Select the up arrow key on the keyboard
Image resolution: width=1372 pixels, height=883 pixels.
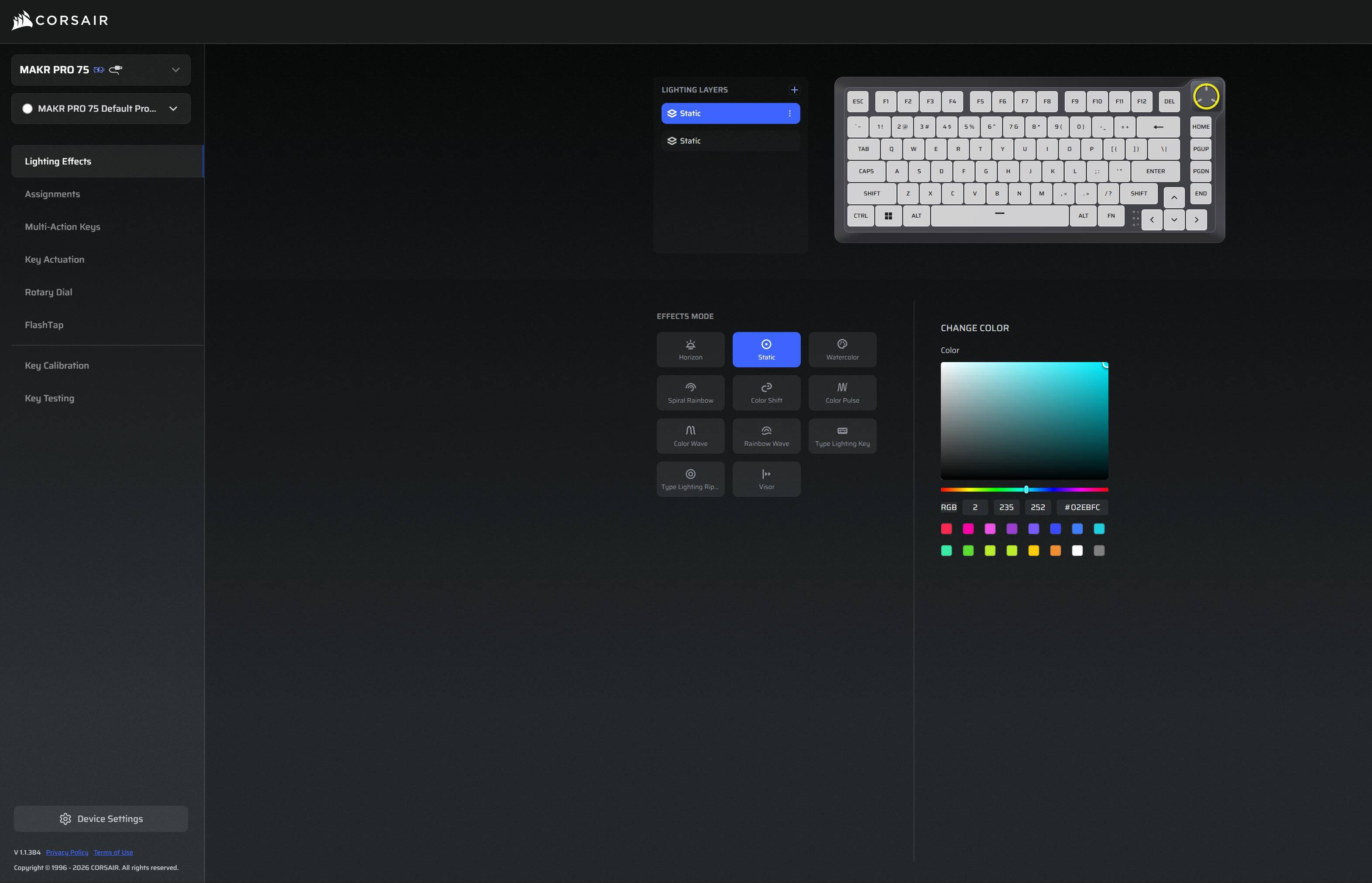(x=1174, y=198)
